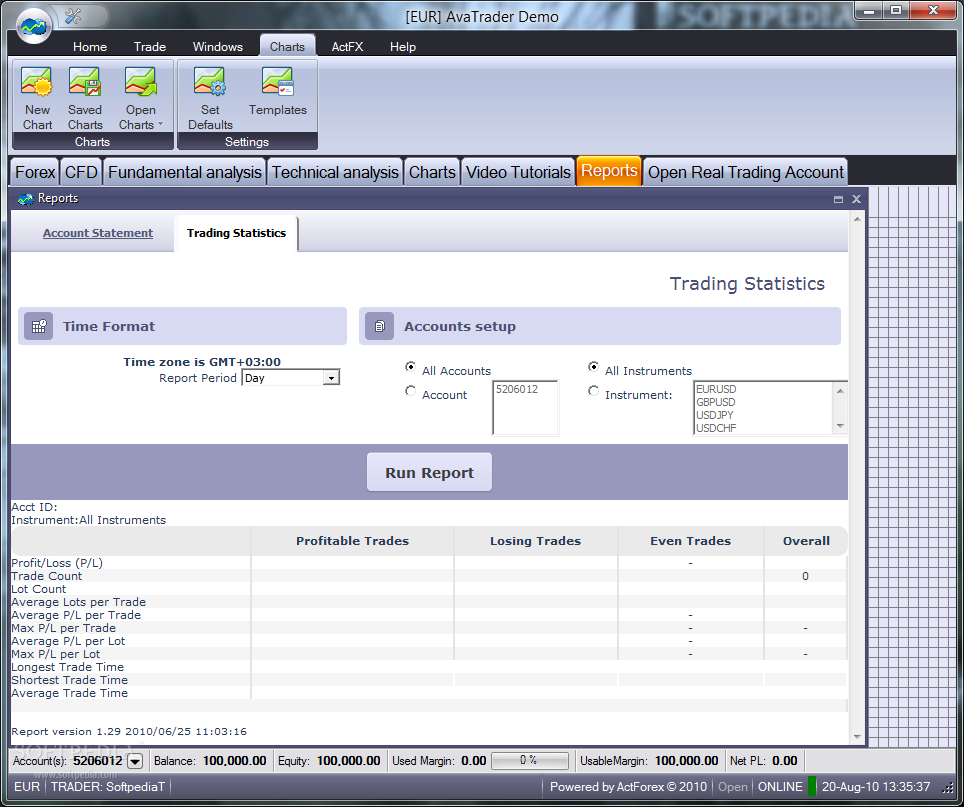964x807 pixels.
Task: Select the All Instruments radio button
Action: coord(593,367)
